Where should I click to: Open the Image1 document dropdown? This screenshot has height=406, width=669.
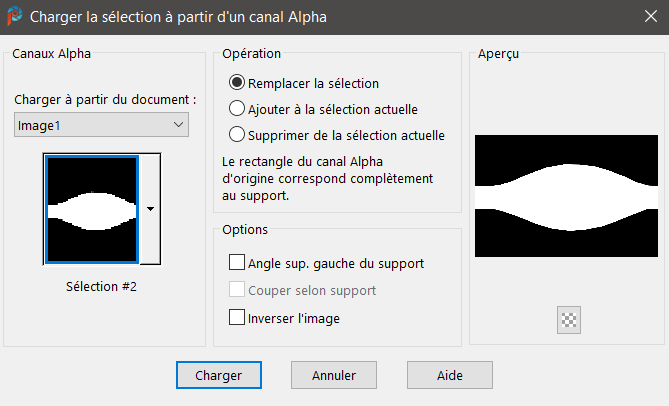(x=102, y=125)
